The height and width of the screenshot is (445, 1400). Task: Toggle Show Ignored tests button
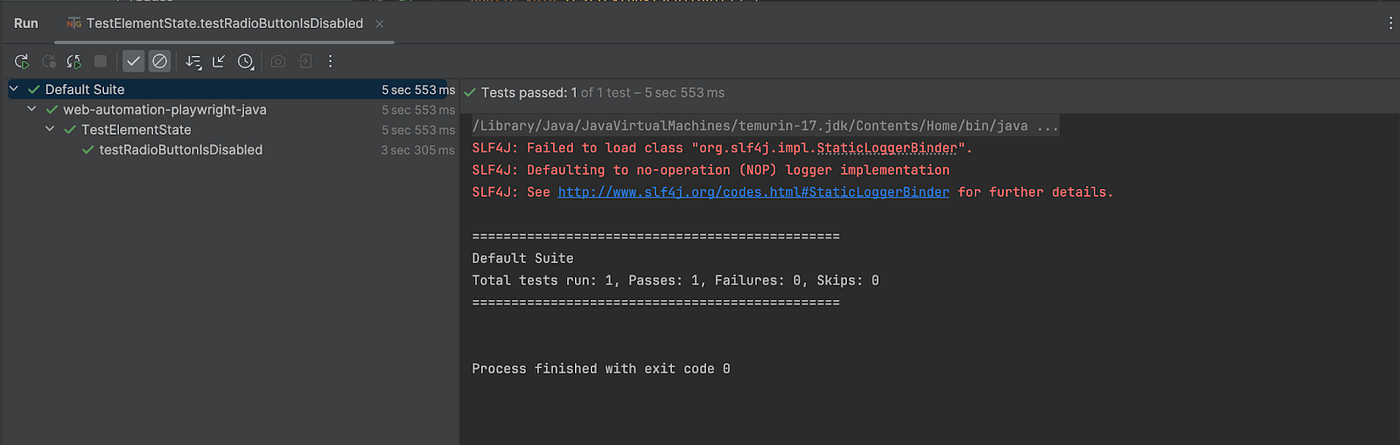click(x=159, y=62)
